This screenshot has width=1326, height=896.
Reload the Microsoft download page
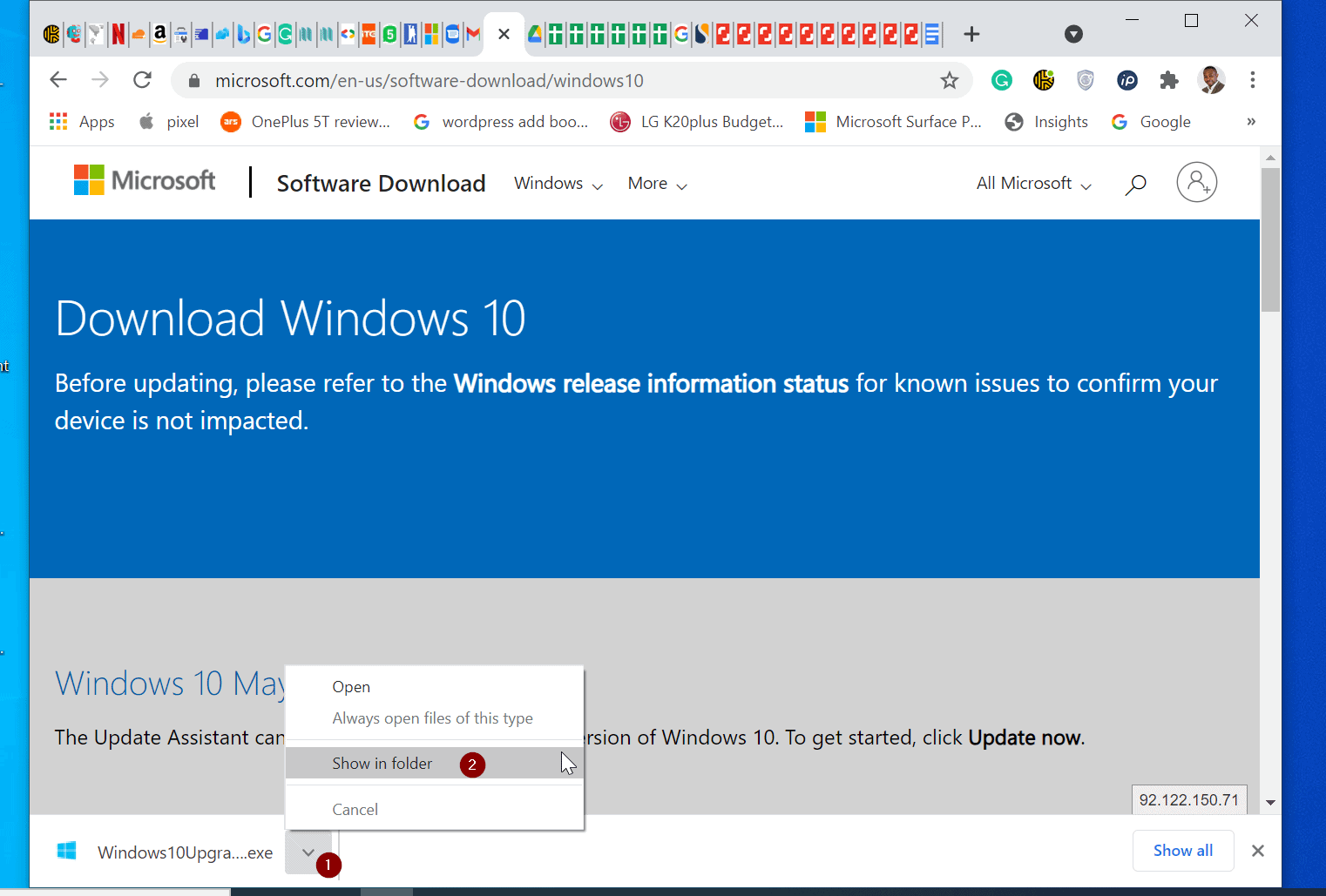142,80
